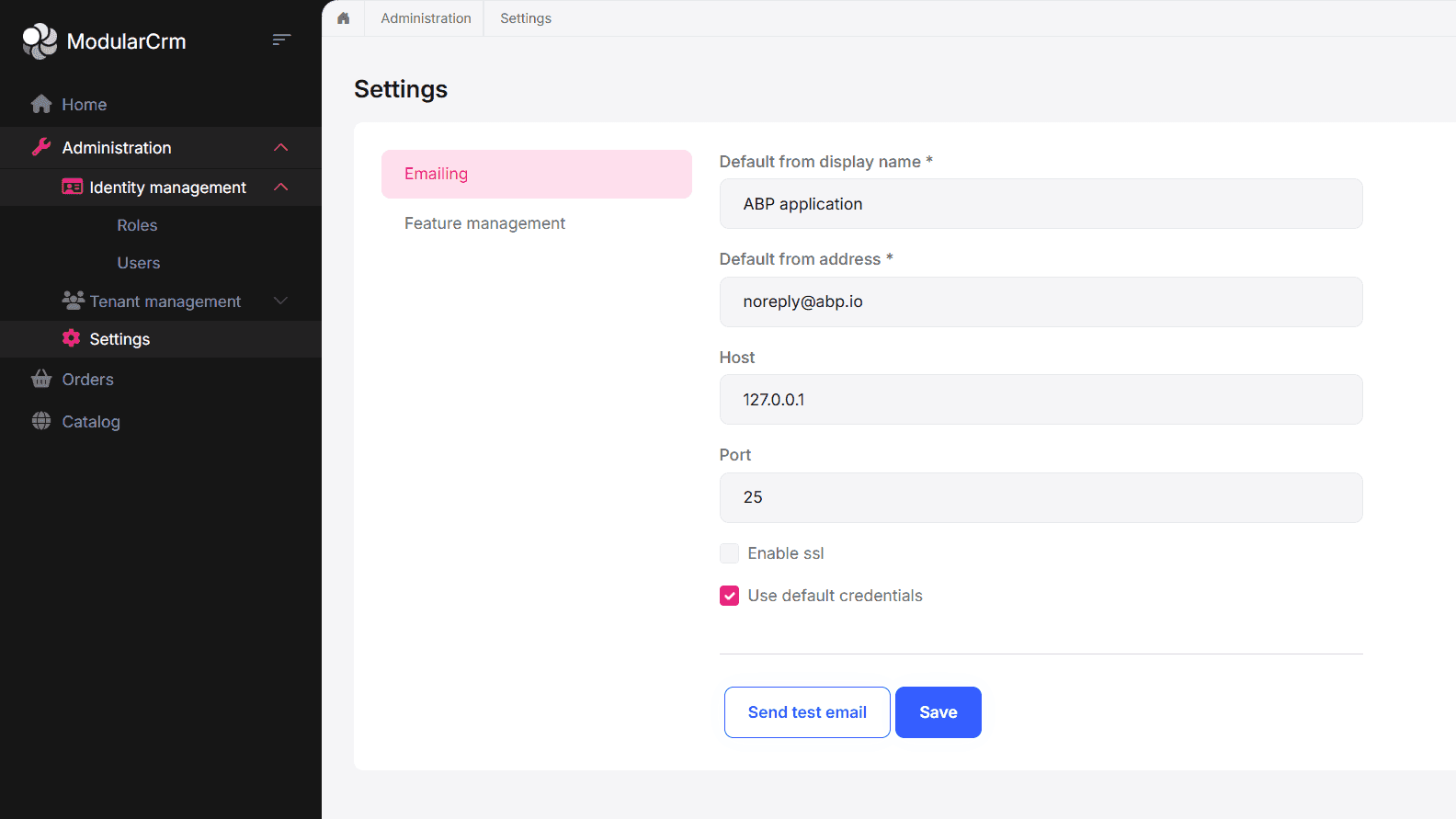Click the Enable ssl label text

pos(786,553)
